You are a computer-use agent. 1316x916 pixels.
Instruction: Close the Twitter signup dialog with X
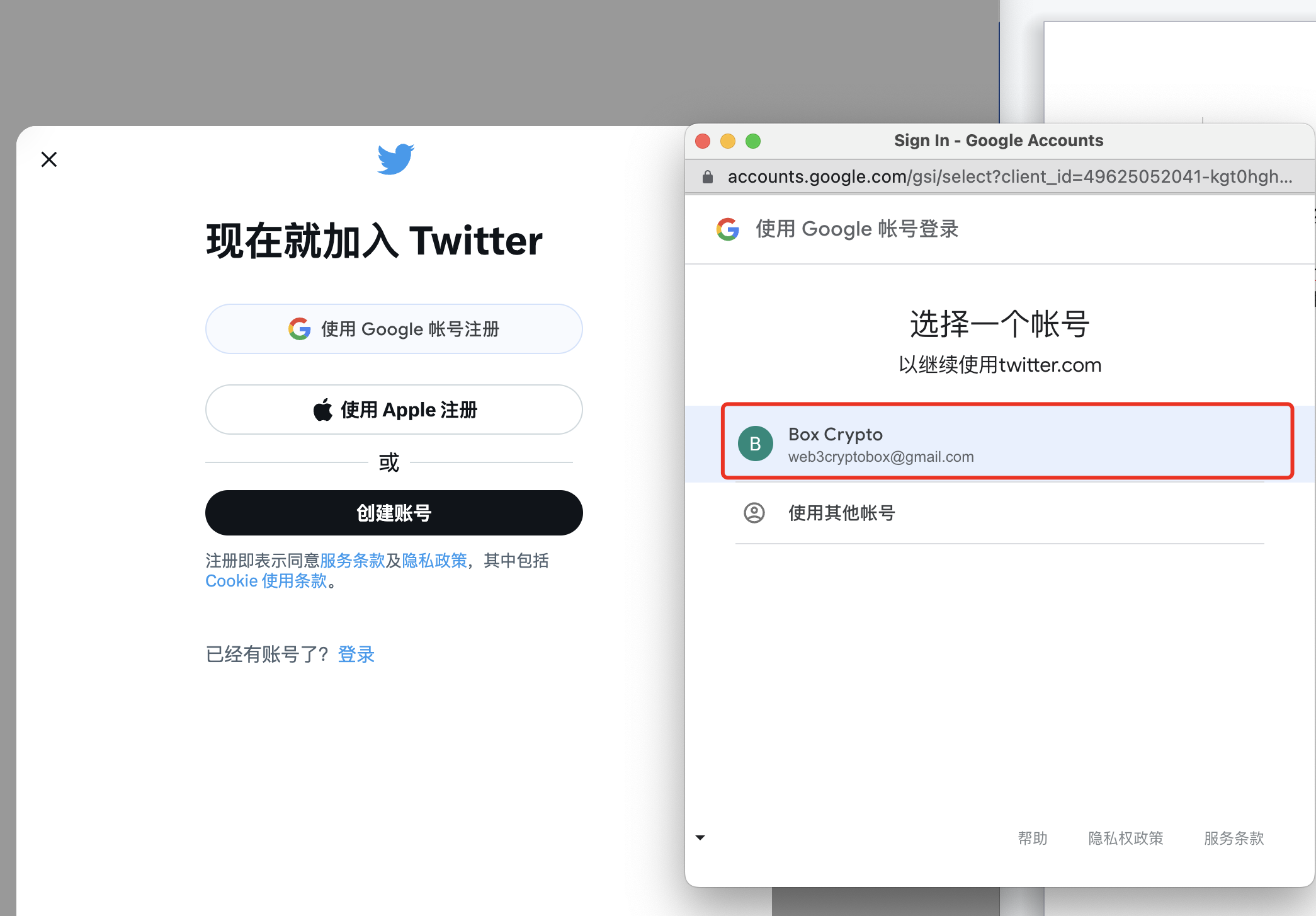tap(49, 159)
